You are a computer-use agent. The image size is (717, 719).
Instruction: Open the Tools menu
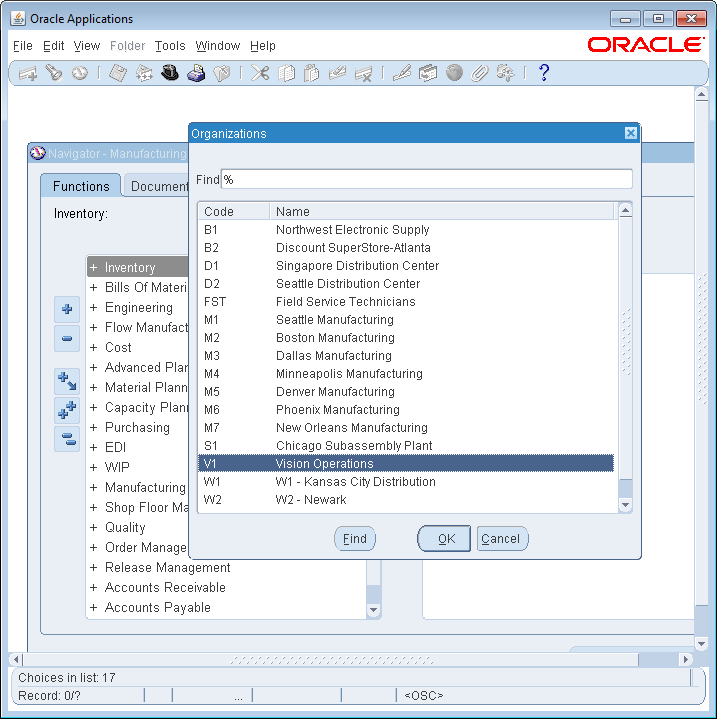pos(170,46)
